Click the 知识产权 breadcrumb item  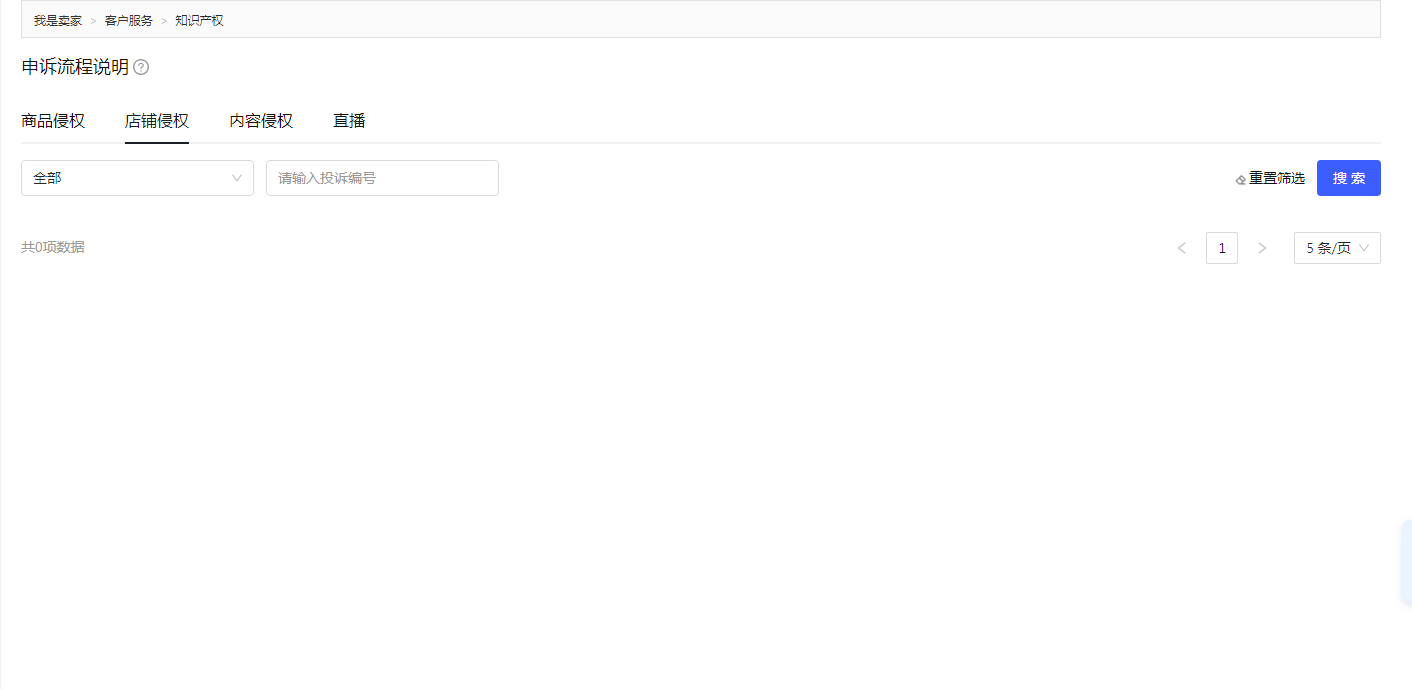[199, 20]
